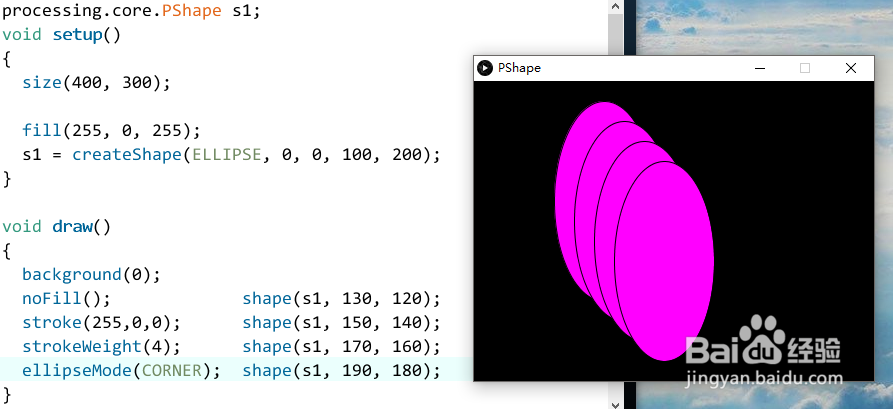Close the PShape sketch window
The height and width of the screenshot is (409, 893).
tap(851, 68)
